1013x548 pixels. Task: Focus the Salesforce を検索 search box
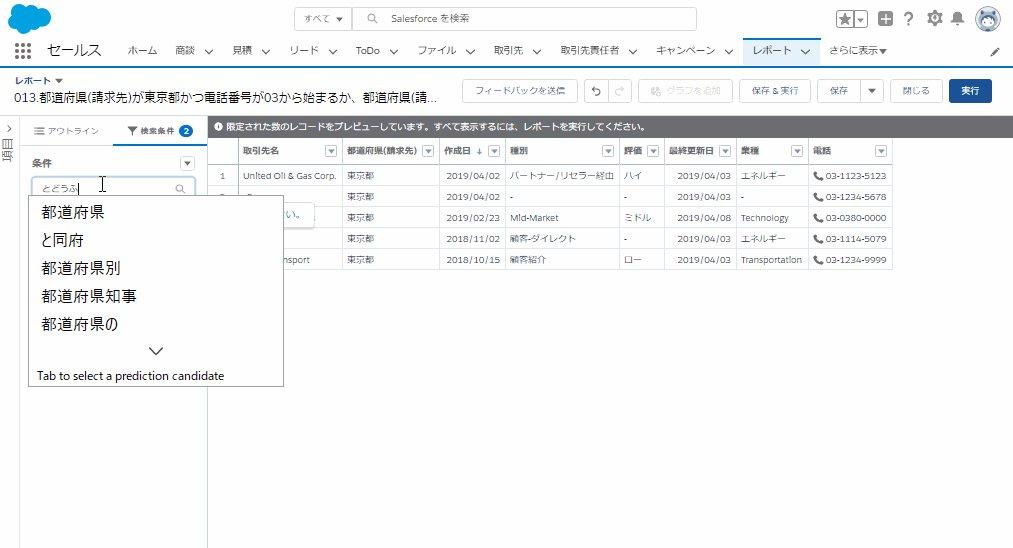tap(525, 19)
